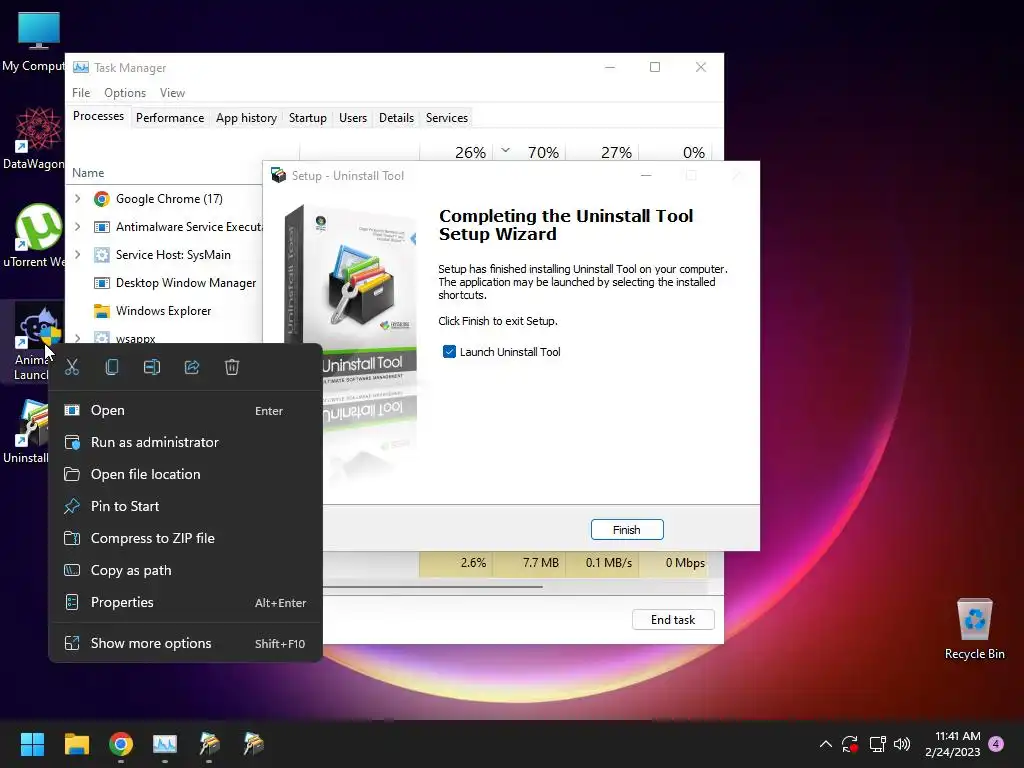
Task: Click the Task Manager title bar icon
Action: pos(81,67)
